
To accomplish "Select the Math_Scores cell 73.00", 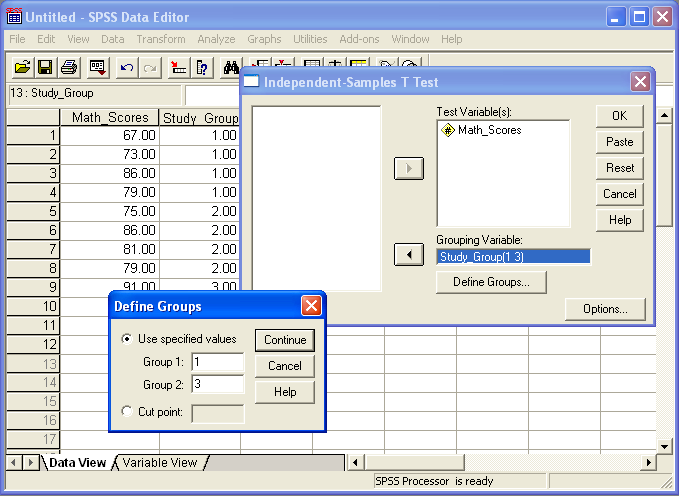I will pos(110,154).
